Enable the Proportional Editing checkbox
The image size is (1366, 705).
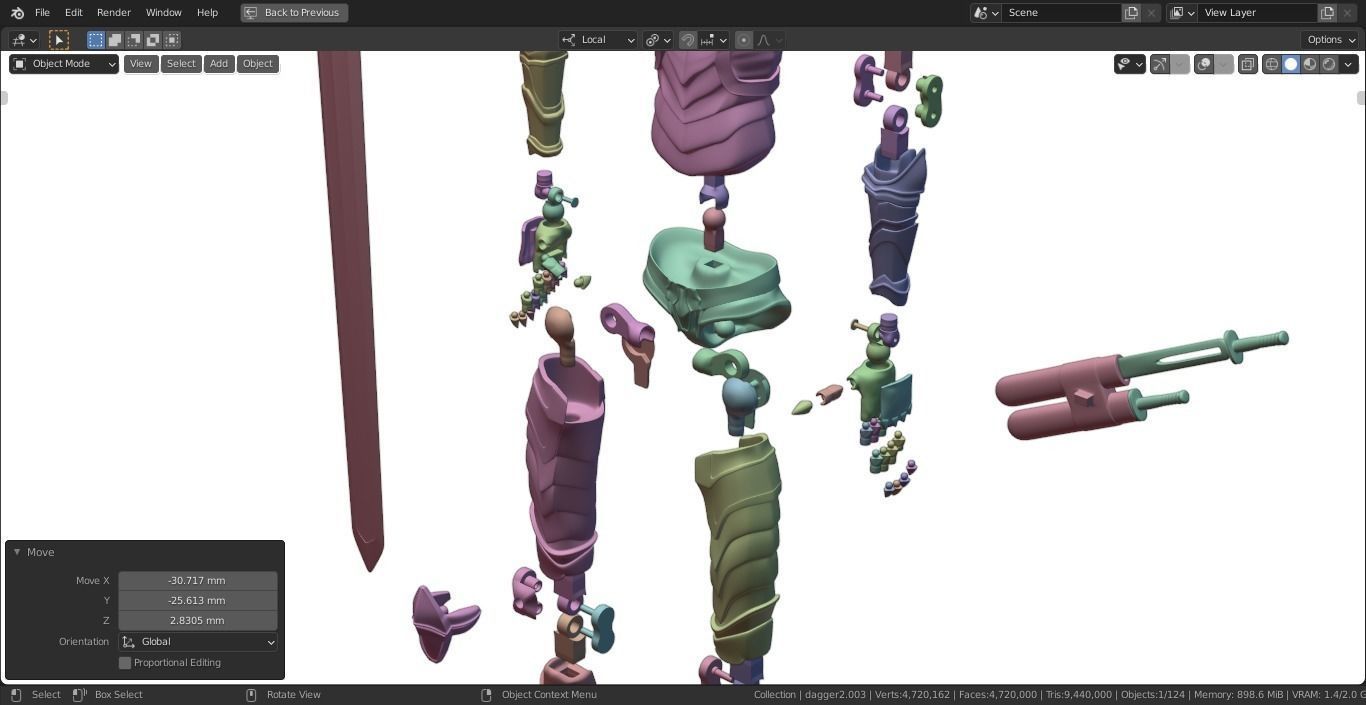(x=125, y=663)
